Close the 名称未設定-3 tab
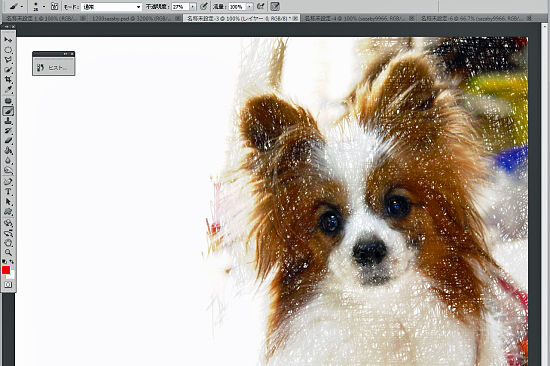The height and width of the screenshot is (366, 550). pos(296,18)
